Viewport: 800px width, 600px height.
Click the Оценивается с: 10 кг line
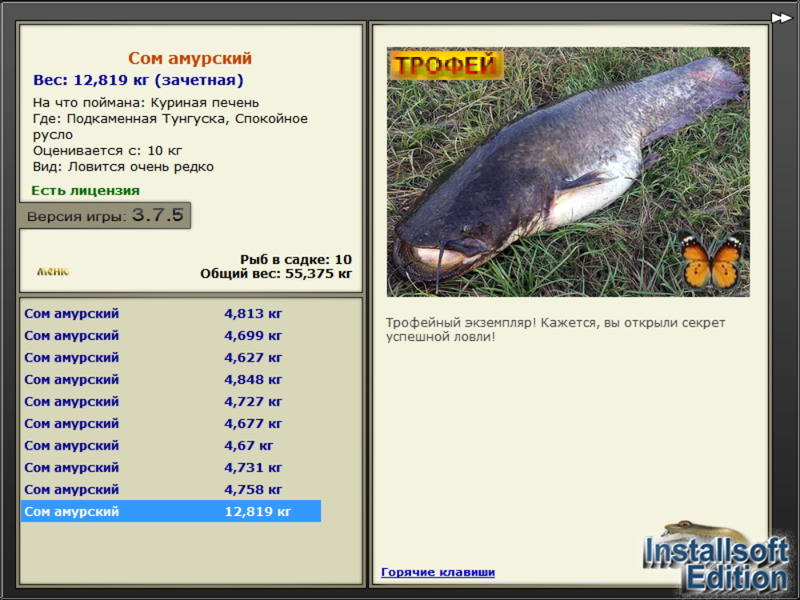click(x=108, y=151)
